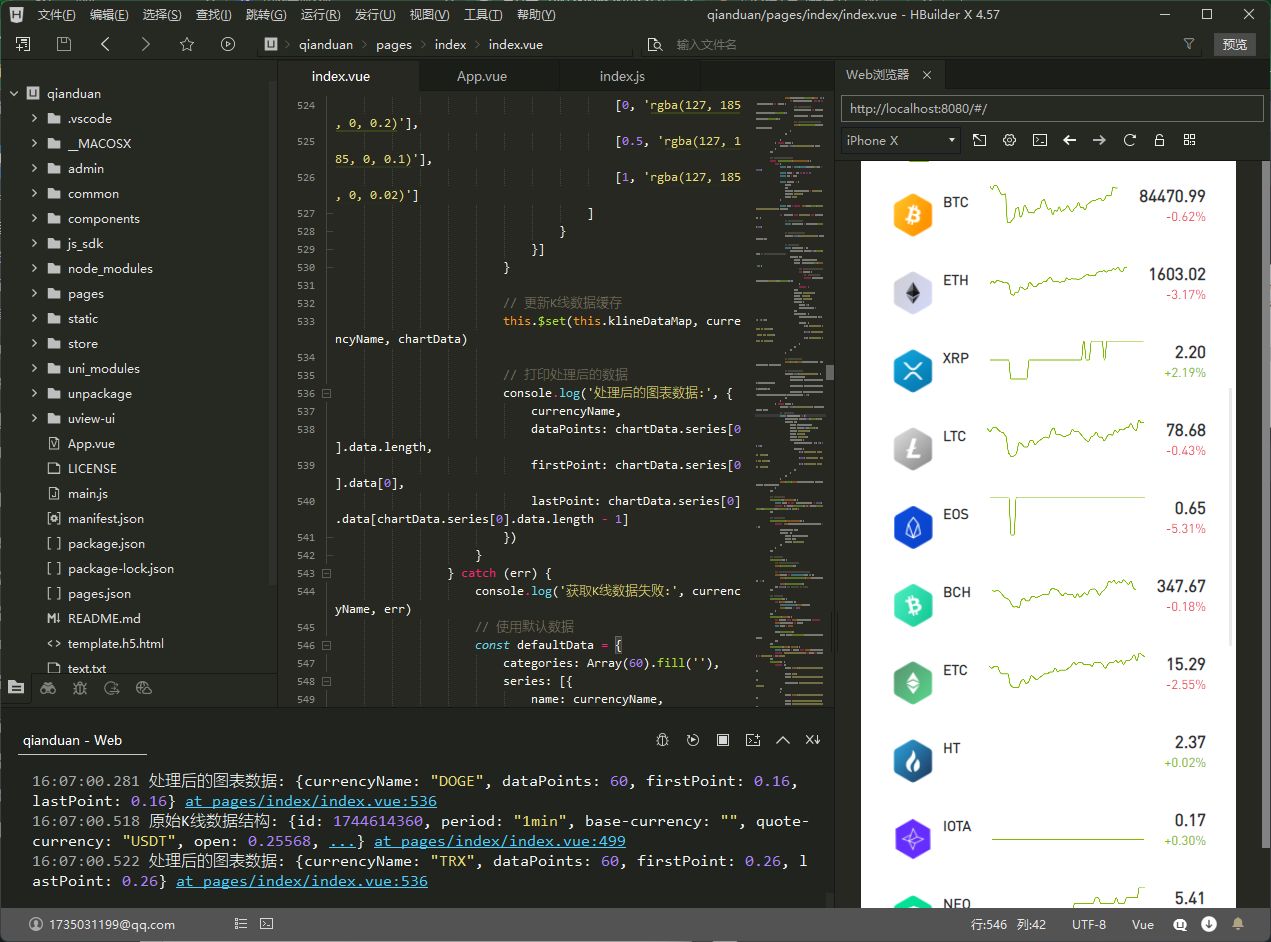The image size is (1271, 942).
Task: Collapse the console panel with the up chevron
Action: coord(783,740)
